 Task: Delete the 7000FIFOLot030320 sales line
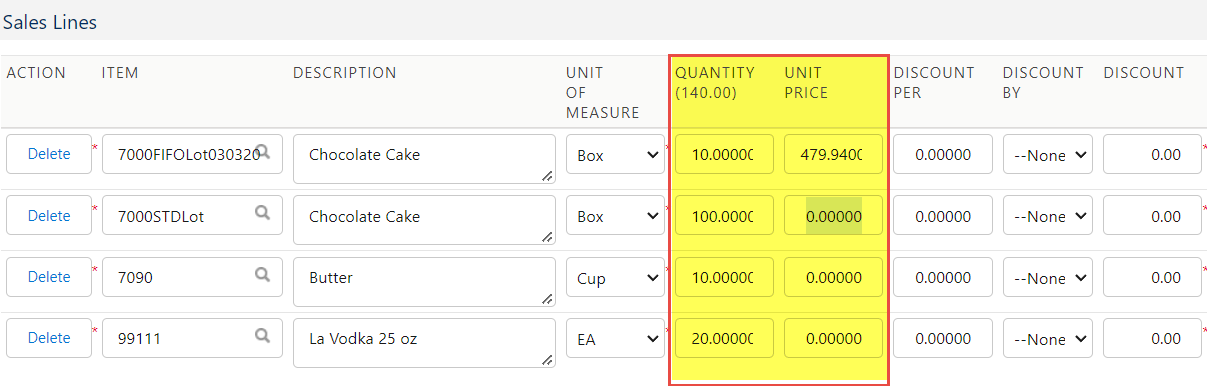point(49,154)
